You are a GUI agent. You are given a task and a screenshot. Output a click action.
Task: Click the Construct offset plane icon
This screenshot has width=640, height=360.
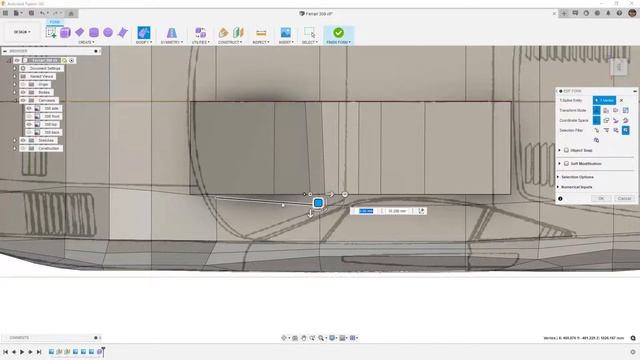(x=223, y=33)
